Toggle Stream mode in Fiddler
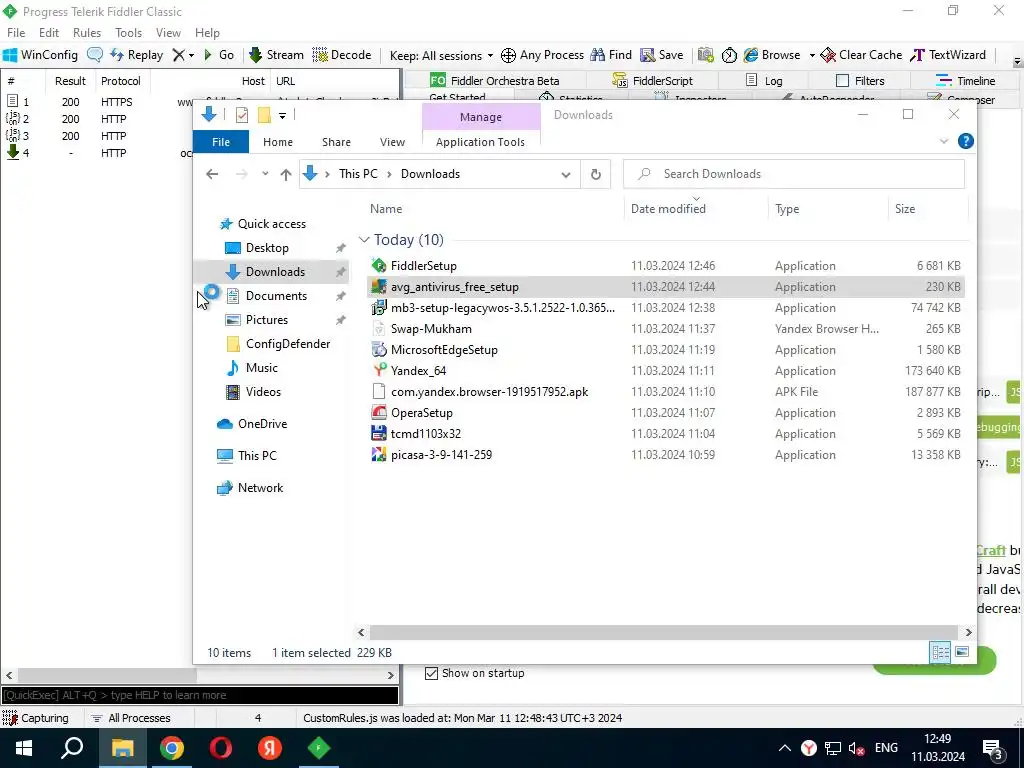The height and width of the screenshot is (768, 1024). pos(276,55)
